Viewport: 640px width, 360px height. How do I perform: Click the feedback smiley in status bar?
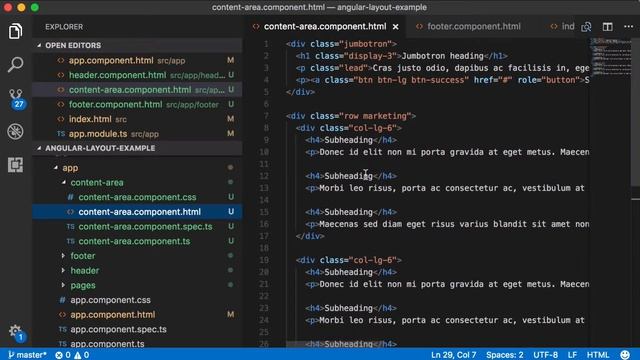click(624, 355)
